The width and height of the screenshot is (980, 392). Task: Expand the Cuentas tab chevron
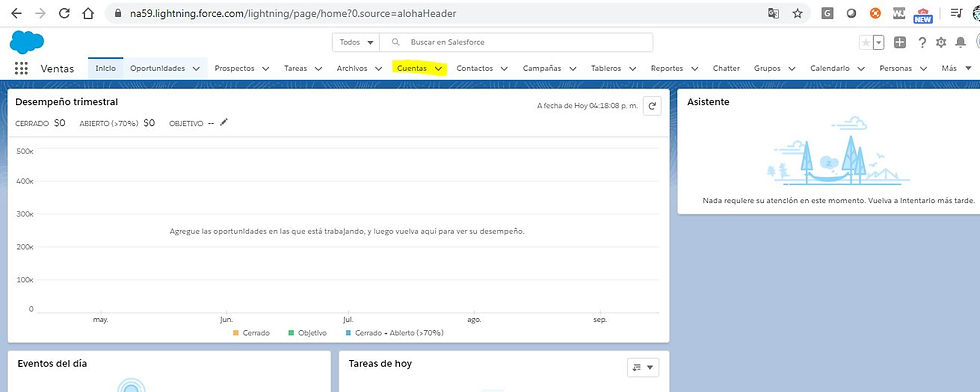(x=439, y=69)
